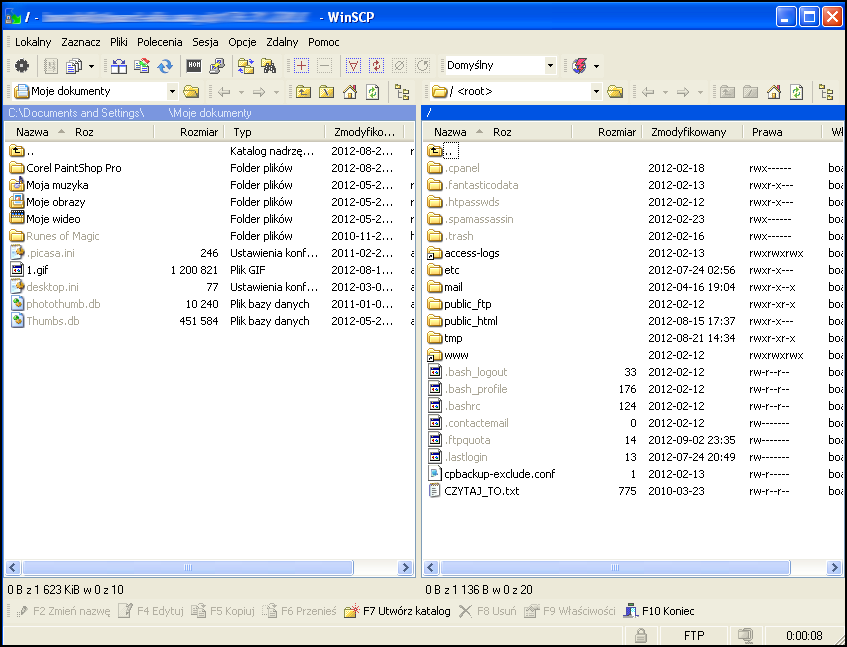Open local directory folder icon beside Moje dokumenty
847x647 pixels.
pos(191,92)
